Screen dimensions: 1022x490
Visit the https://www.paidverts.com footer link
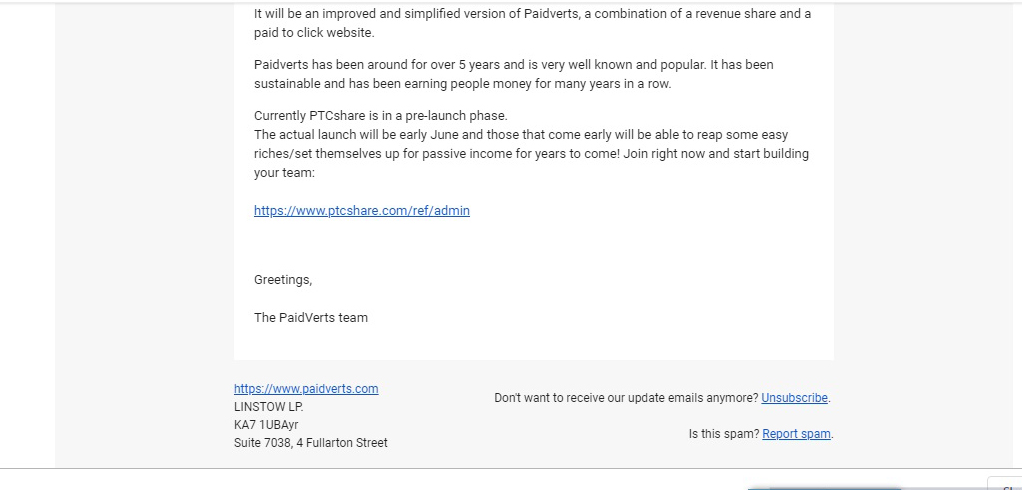[x=306, y=388]
